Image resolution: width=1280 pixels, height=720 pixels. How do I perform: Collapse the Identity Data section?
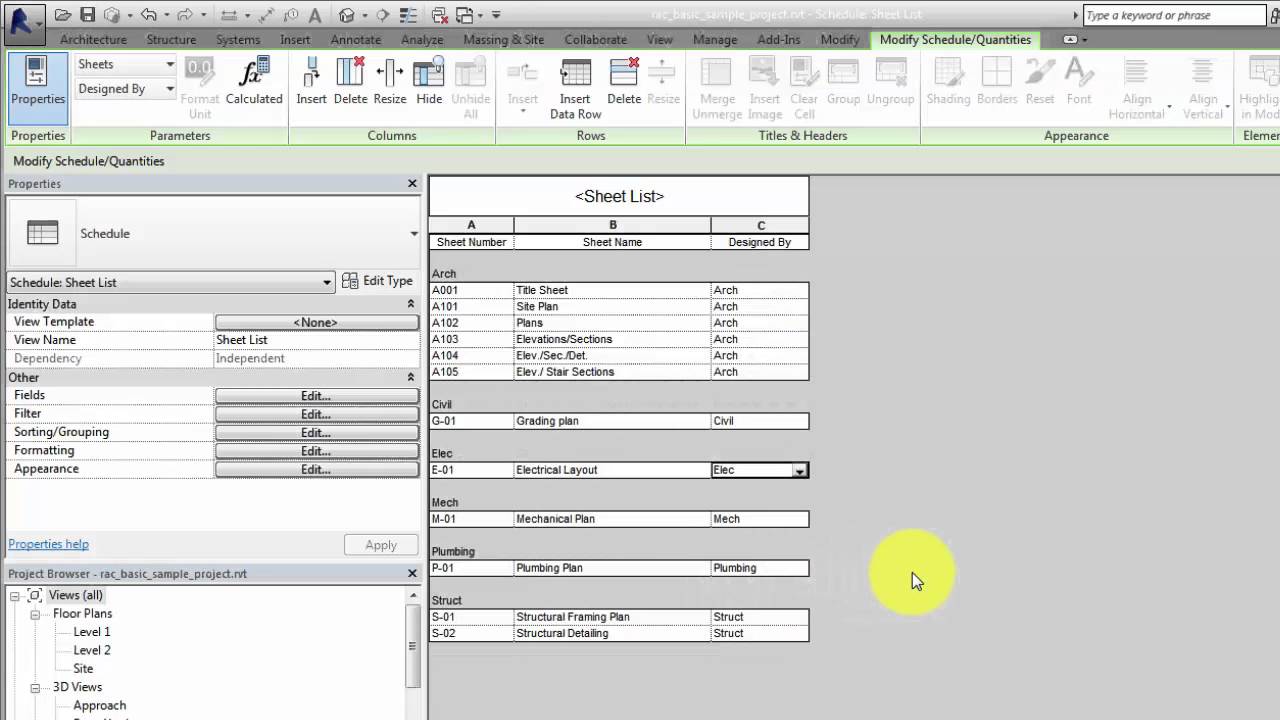410,304
